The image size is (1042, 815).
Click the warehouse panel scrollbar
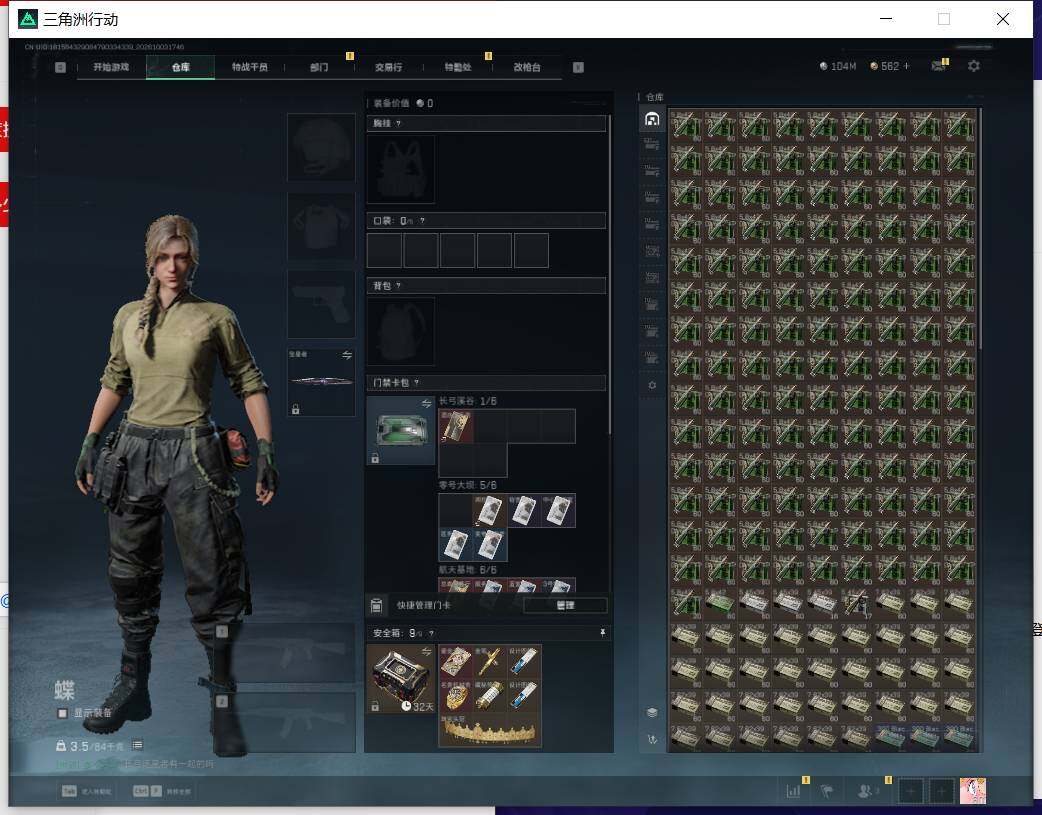[980, 228]
